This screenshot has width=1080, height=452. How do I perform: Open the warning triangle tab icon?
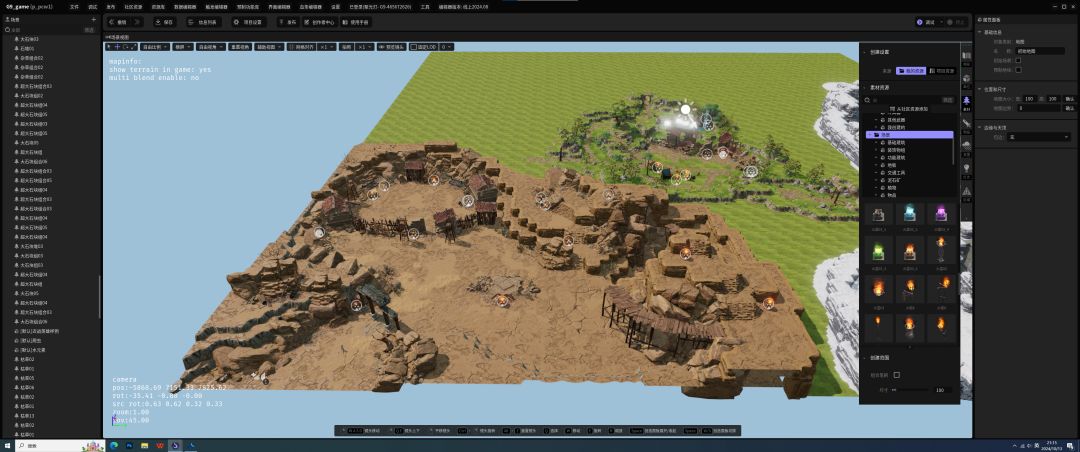pyautogui.click(x=966, y=192)
